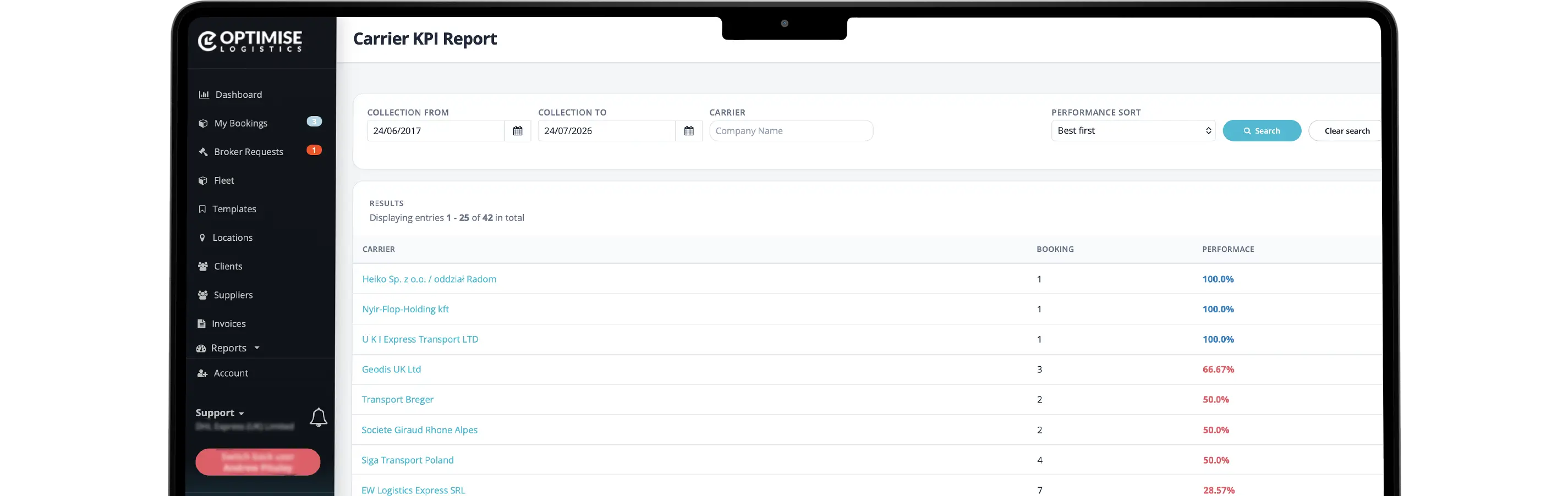Viewport: 1568px width, 496px height.
Task: Expand the Reports submenu arrow
Action: [257, 348]
